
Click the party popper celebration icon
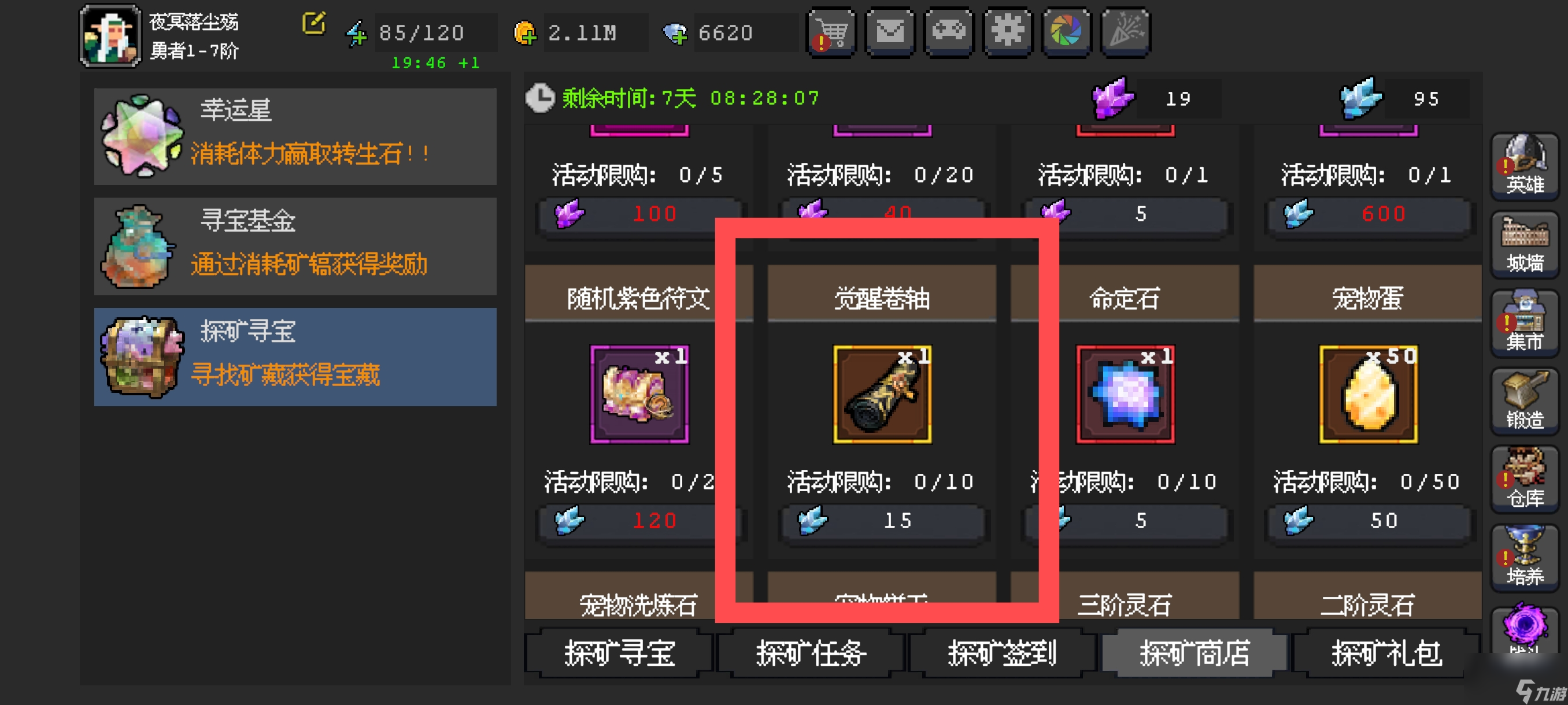point(1125,32)
